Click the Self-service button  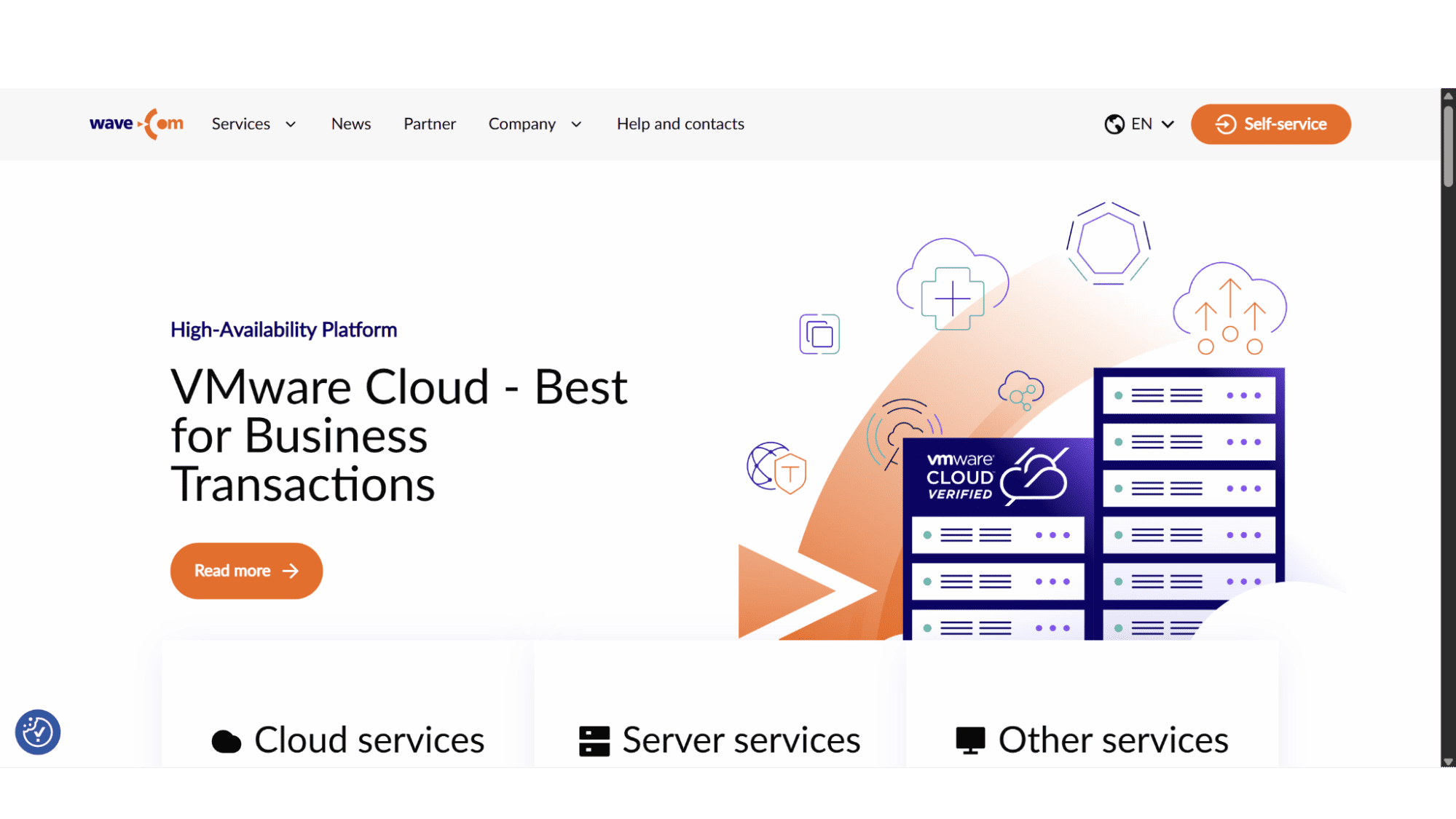tap(1271, 124)
